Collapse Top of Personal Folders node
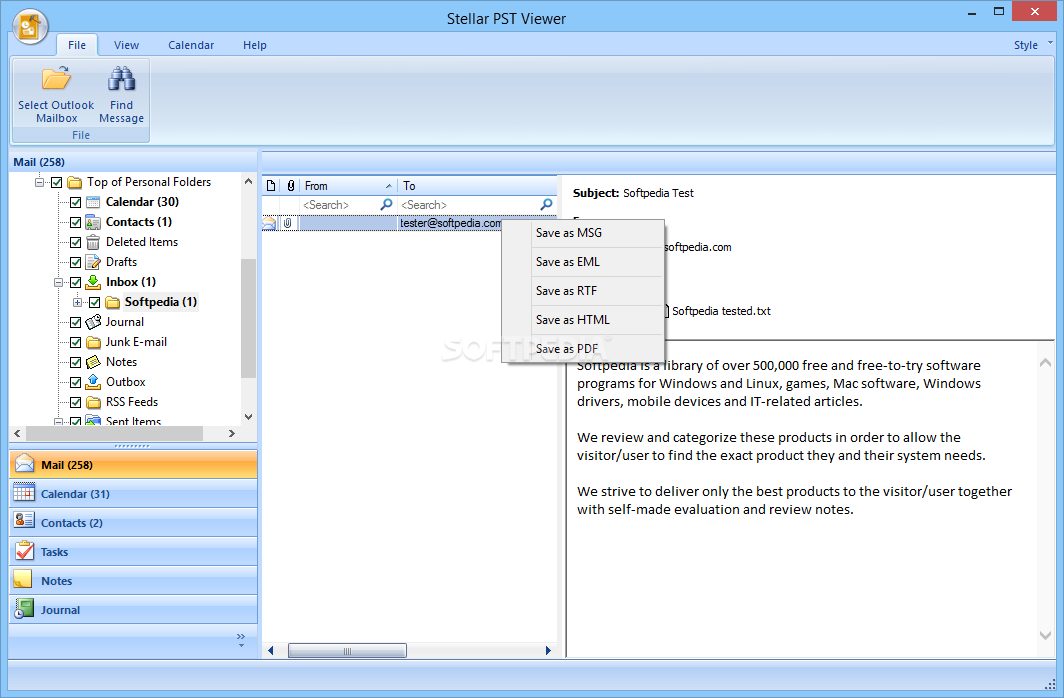The height and width of the screenshot is (698, 1064). [x=40, y=182]
